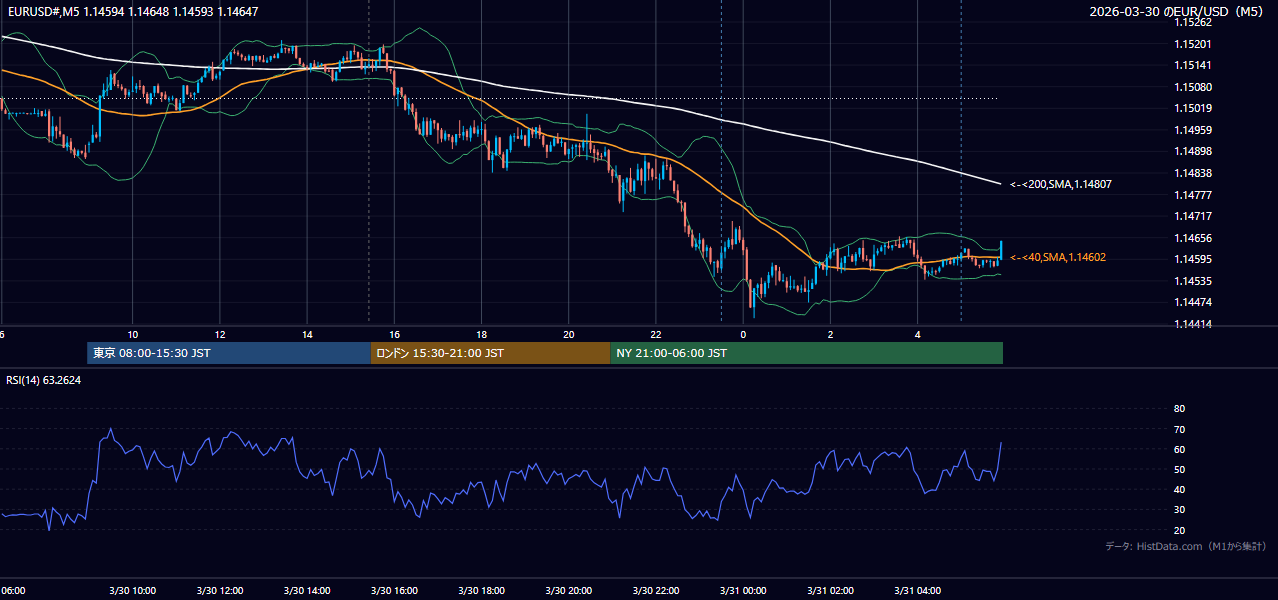Click hour label 2 under the price chart
1278x600 pixels.
click(x=831, y=334)
